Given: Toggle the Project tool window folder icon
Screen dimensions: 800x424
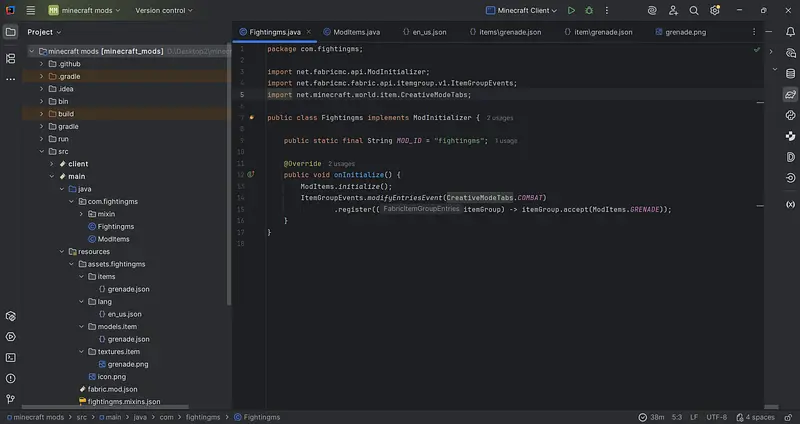Looking at the screenshot, I should click(x=10, y=31).
